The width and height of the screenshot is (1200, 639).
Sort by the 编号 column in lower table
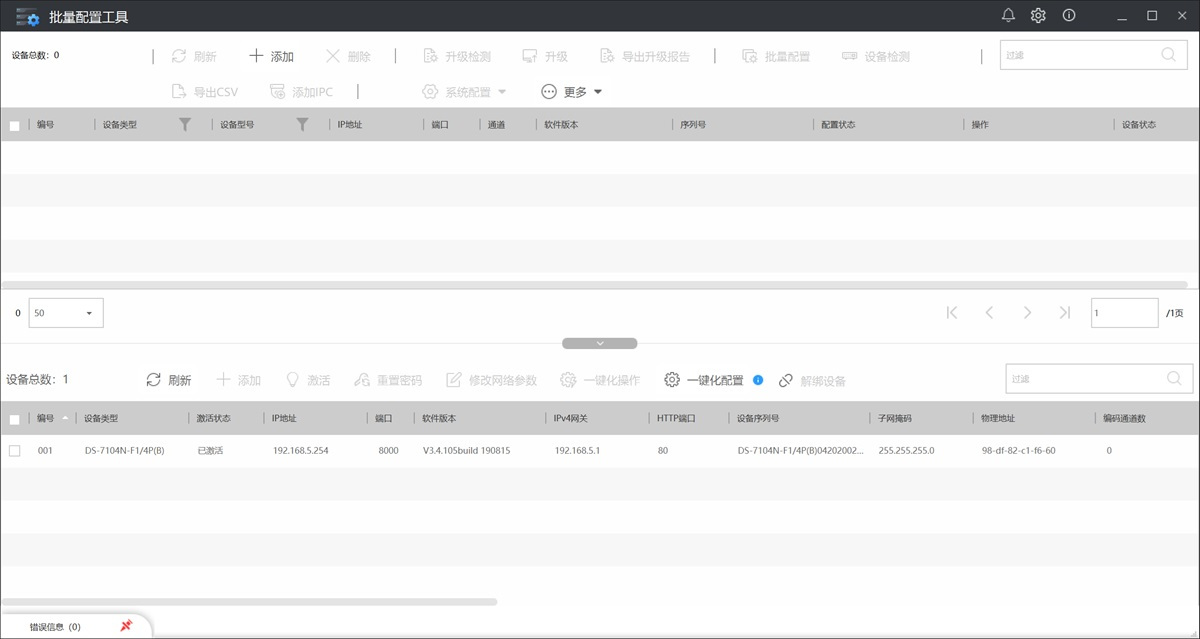pyautogui.click(x=47, y=418)
